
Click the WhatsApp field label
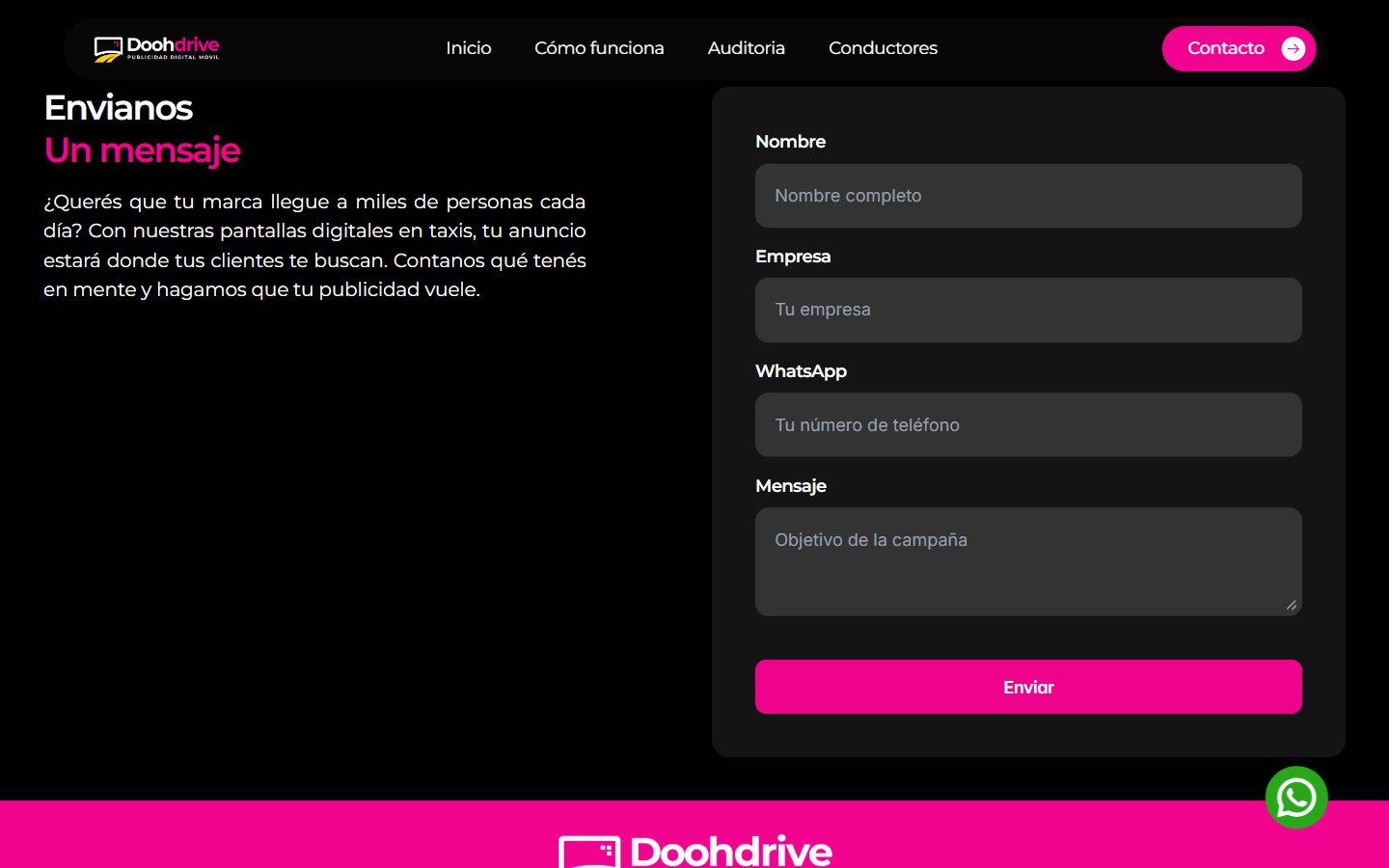click(x=802, y=371)
